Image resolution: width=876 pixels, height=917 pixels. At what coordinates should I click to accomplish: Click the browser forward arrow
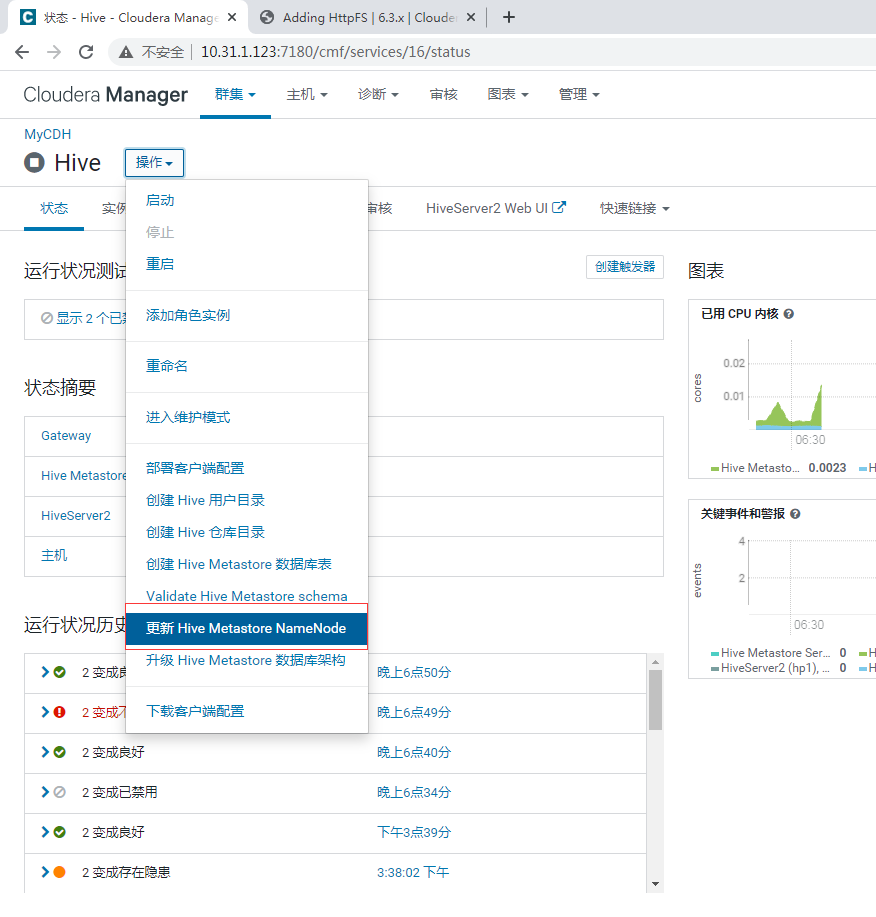coord(54,52)
